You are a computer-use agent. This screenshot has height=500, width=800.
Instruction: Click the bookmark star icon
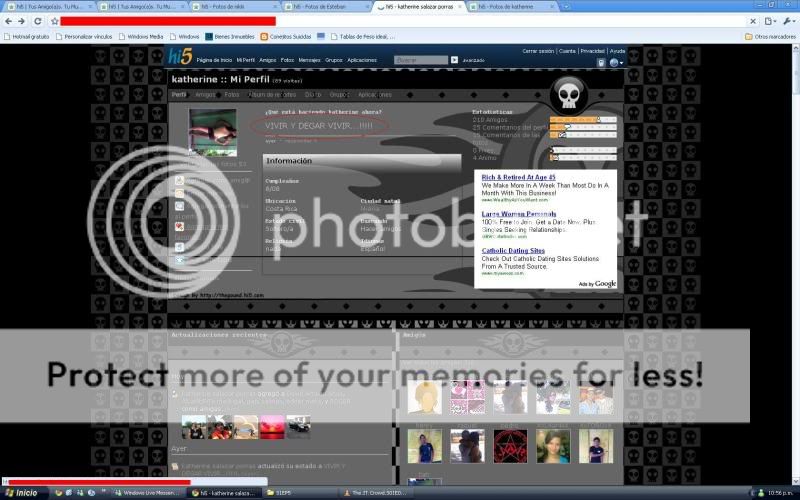pyautogui.click(x=54, y=20)
